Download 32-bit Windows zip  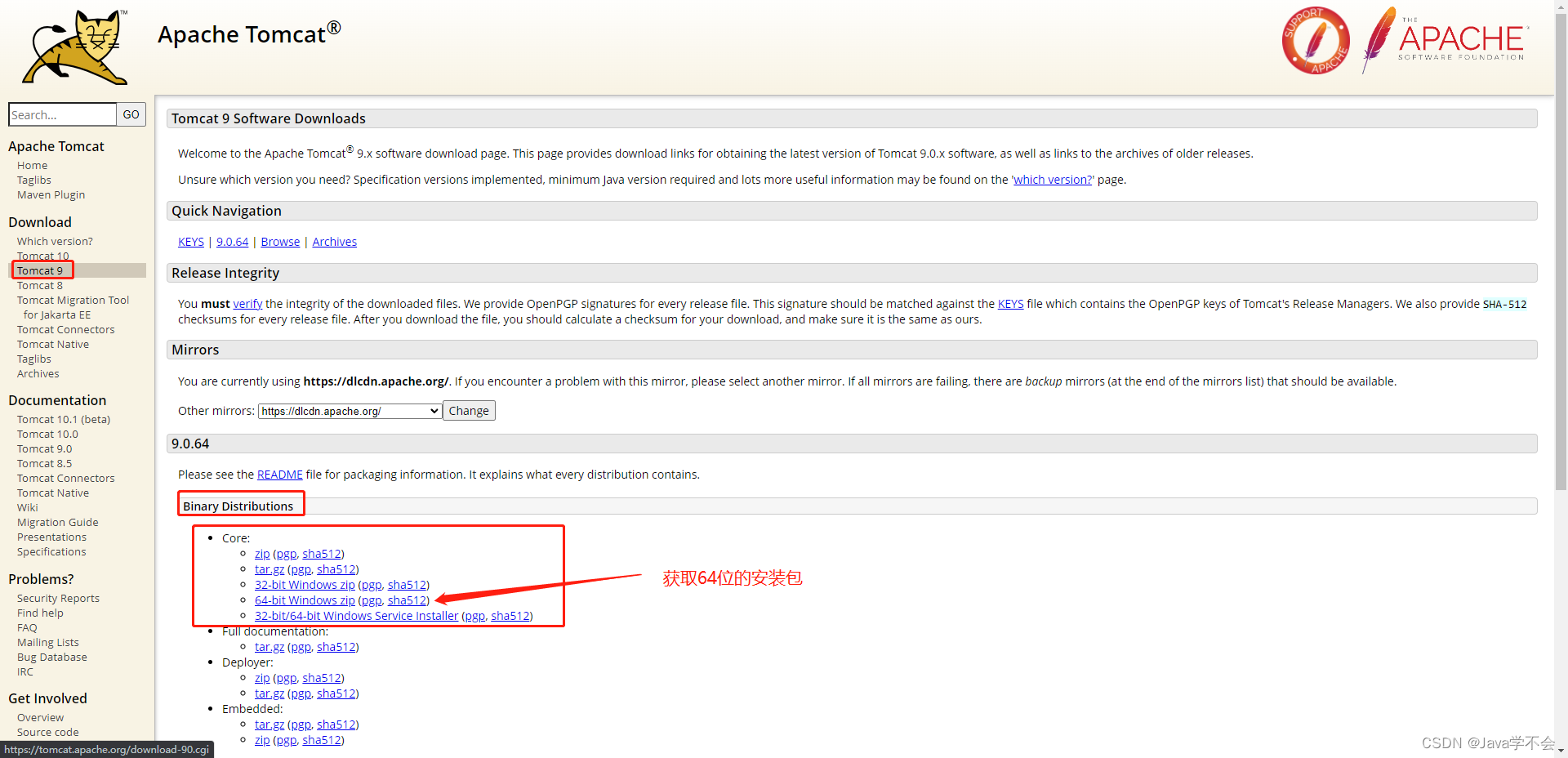click(305, 585)
